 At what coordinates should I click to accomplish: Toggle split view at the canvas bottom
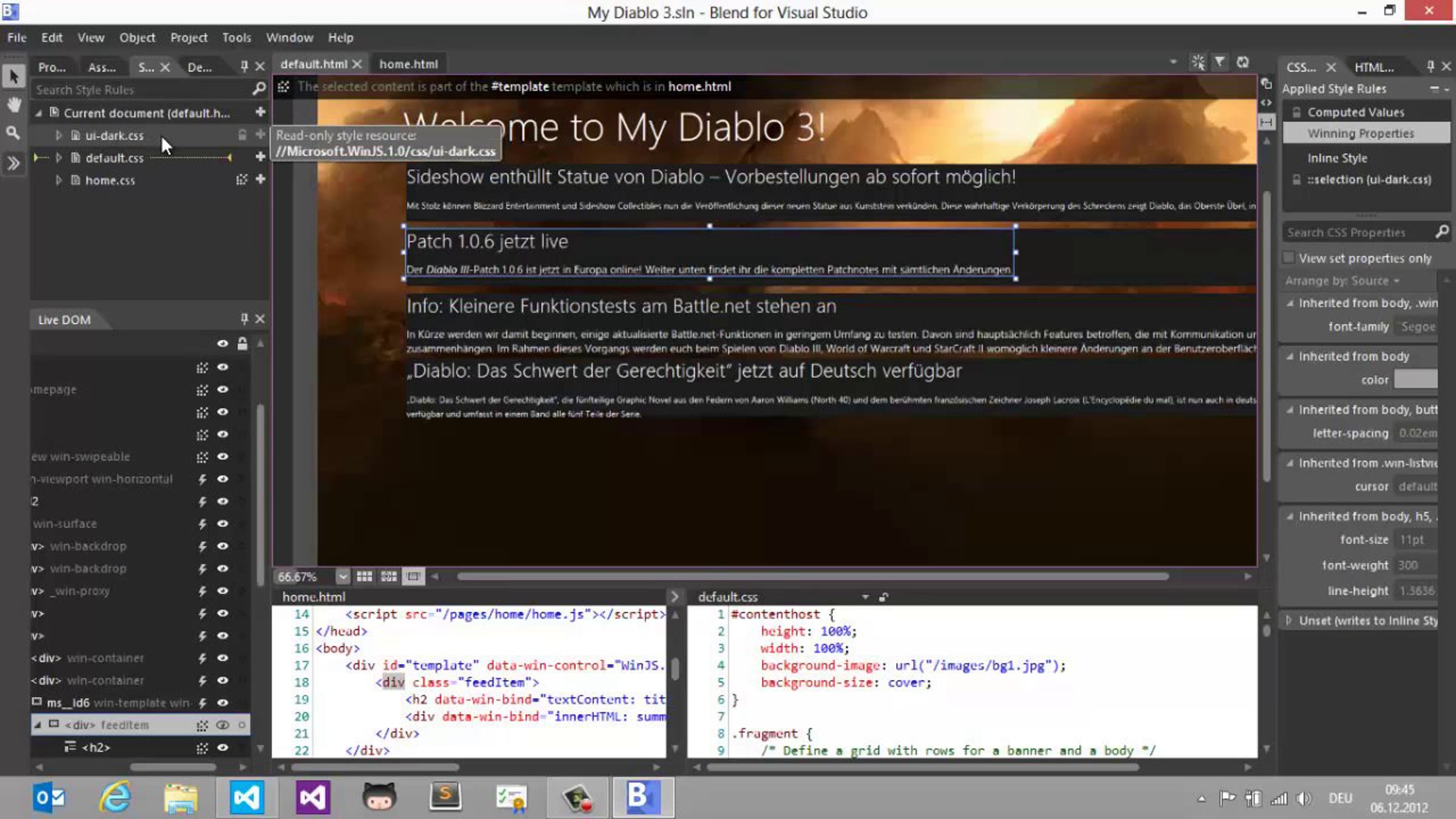[x=413, y=576]
